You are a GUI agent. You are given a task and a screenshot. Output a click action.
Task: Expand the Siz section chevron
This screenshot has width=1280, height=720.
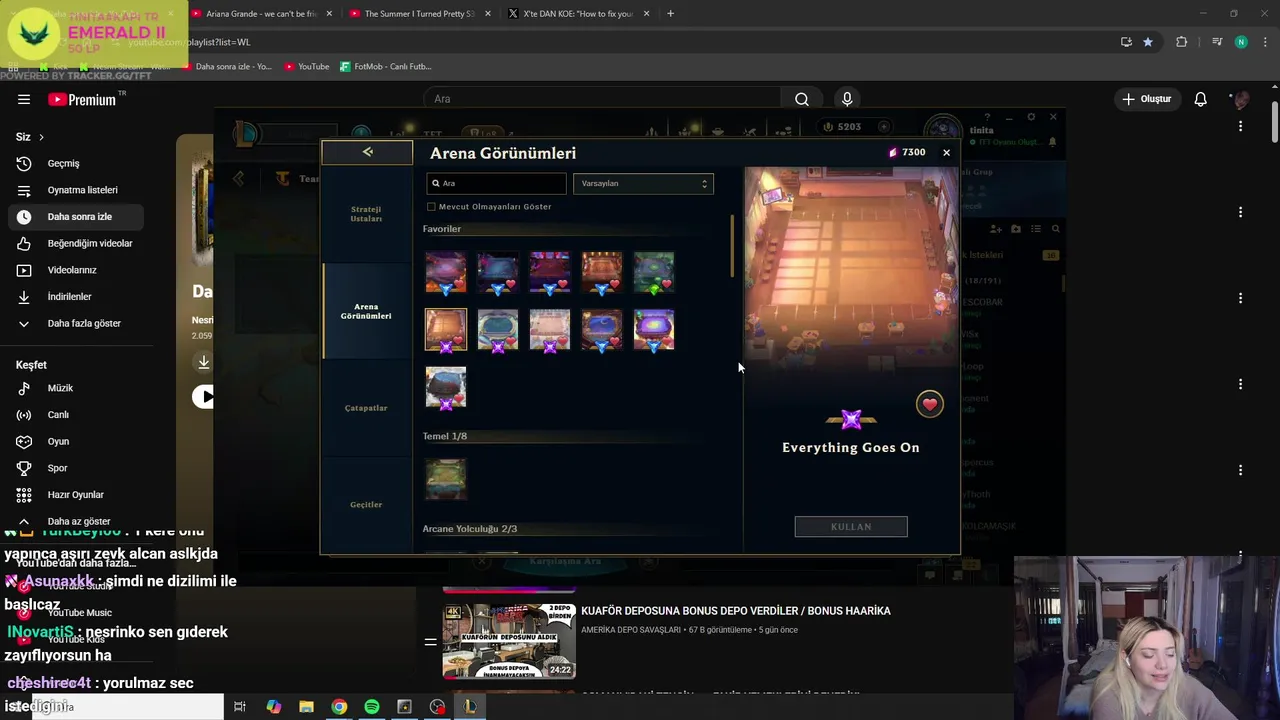pyautogui.click(x=41, y=137)
